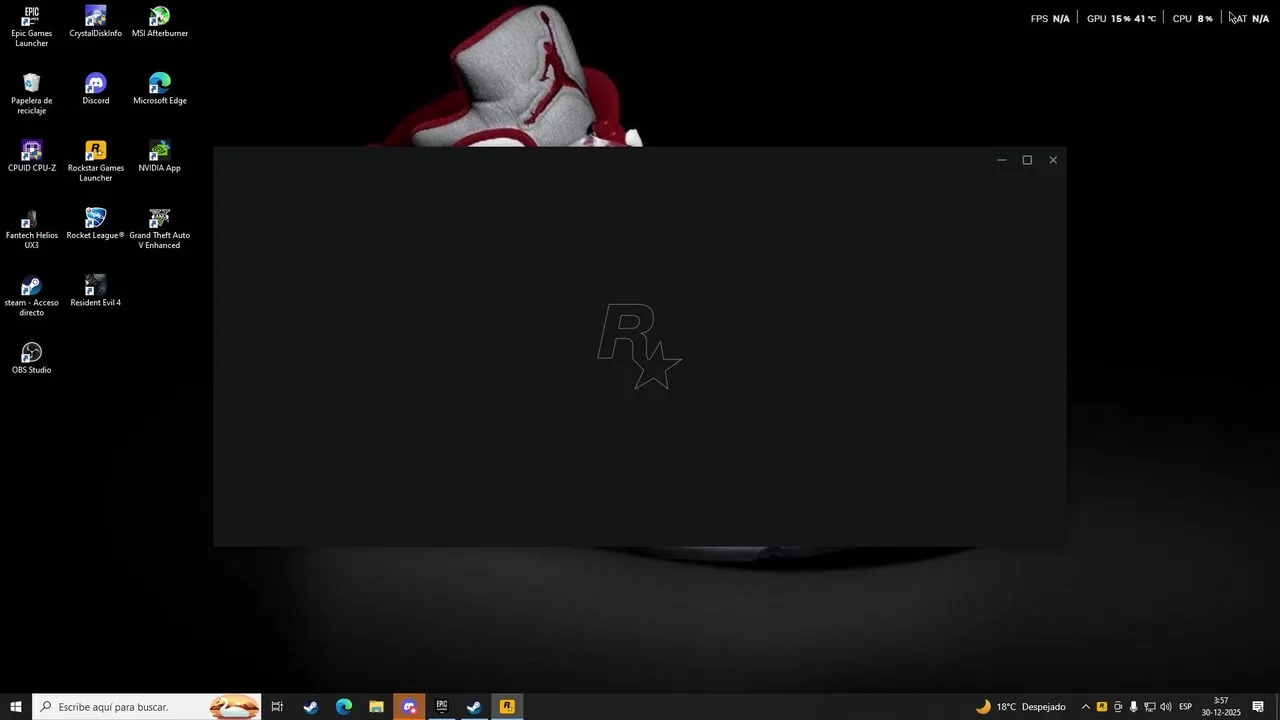Open Microsoft Edge from the taskbar
This screenshot has height=720, width=1280.
click(344, 707)
